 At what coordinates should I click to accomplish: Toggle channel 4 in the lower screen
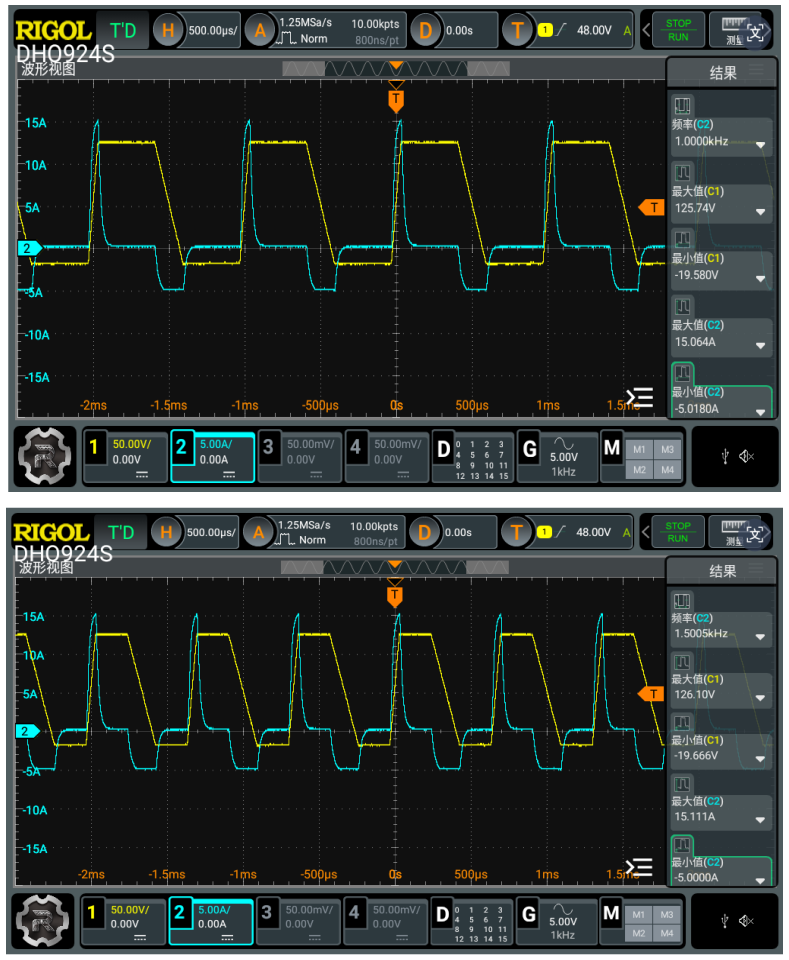pyautogui.click(x=385, y=921)
